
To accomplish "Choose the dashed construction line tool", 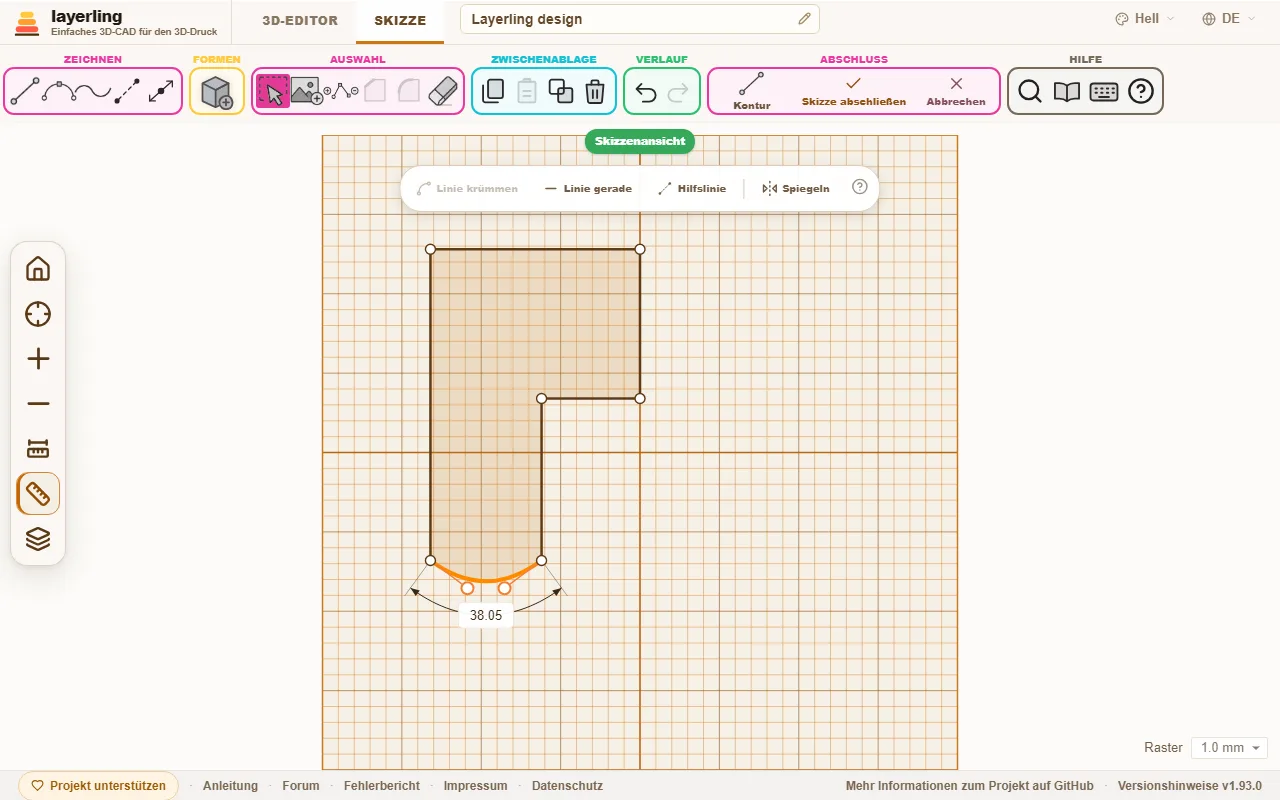I will point(127,92).
